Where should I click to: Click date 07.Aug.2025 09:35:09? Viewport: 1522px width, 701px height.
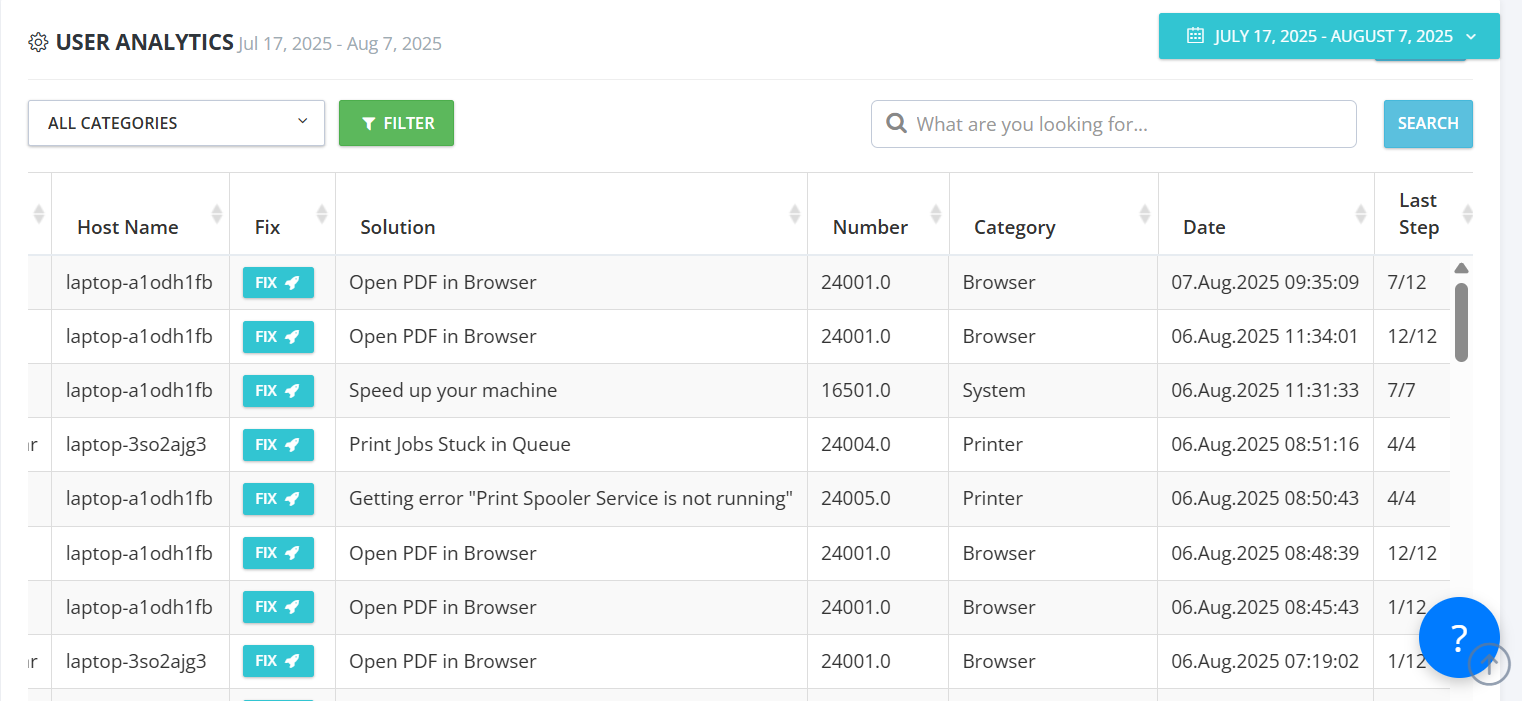coord(1265,283)
